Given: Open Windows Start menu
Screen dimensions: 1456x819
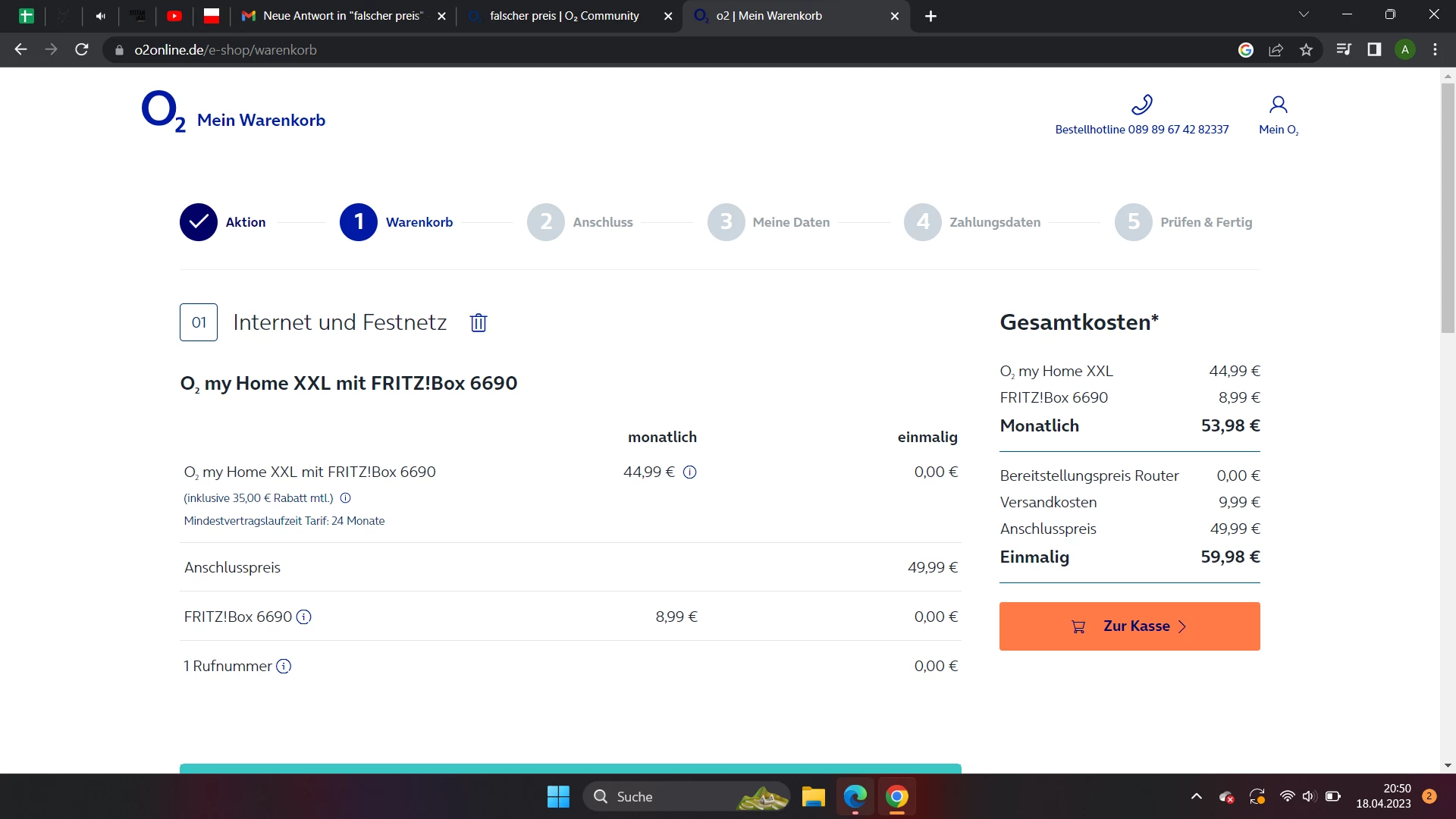Looking at the screenshot, I should click(x=558, y=796).
